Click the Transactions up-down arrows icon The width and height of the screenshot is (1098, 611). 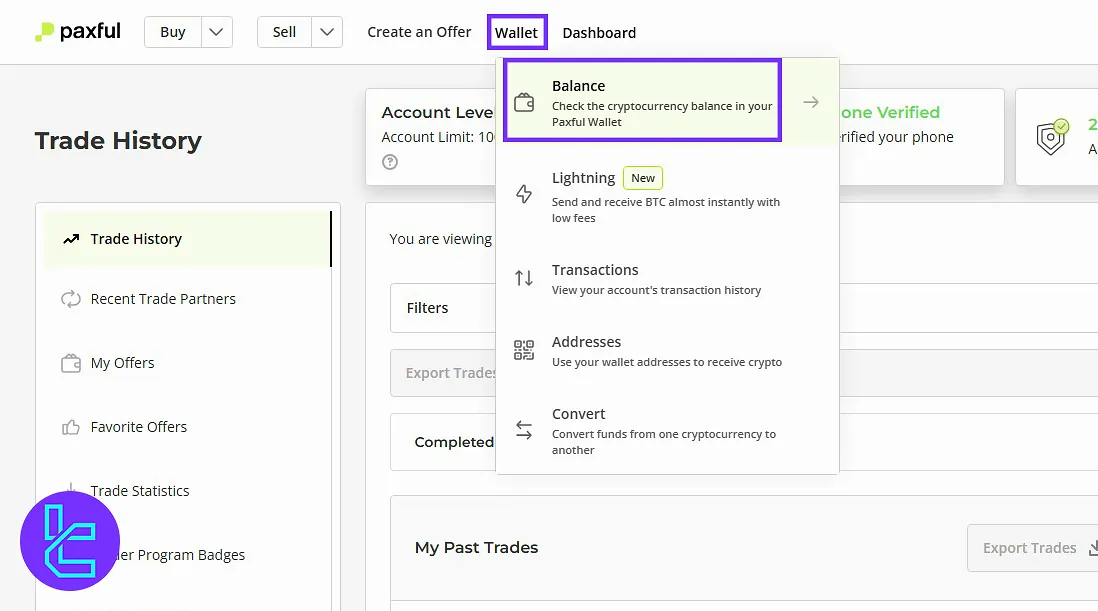[524, 279]
